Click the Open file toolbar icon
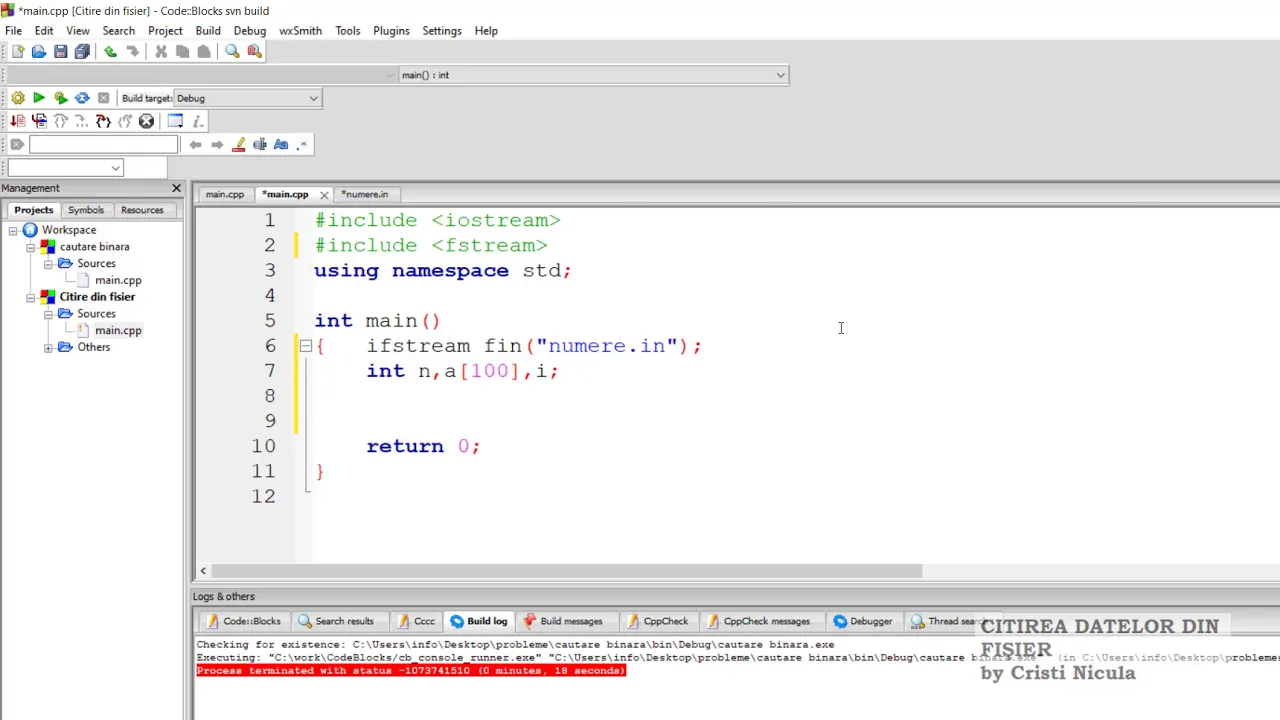The image size is (1280, 720). 39,52
